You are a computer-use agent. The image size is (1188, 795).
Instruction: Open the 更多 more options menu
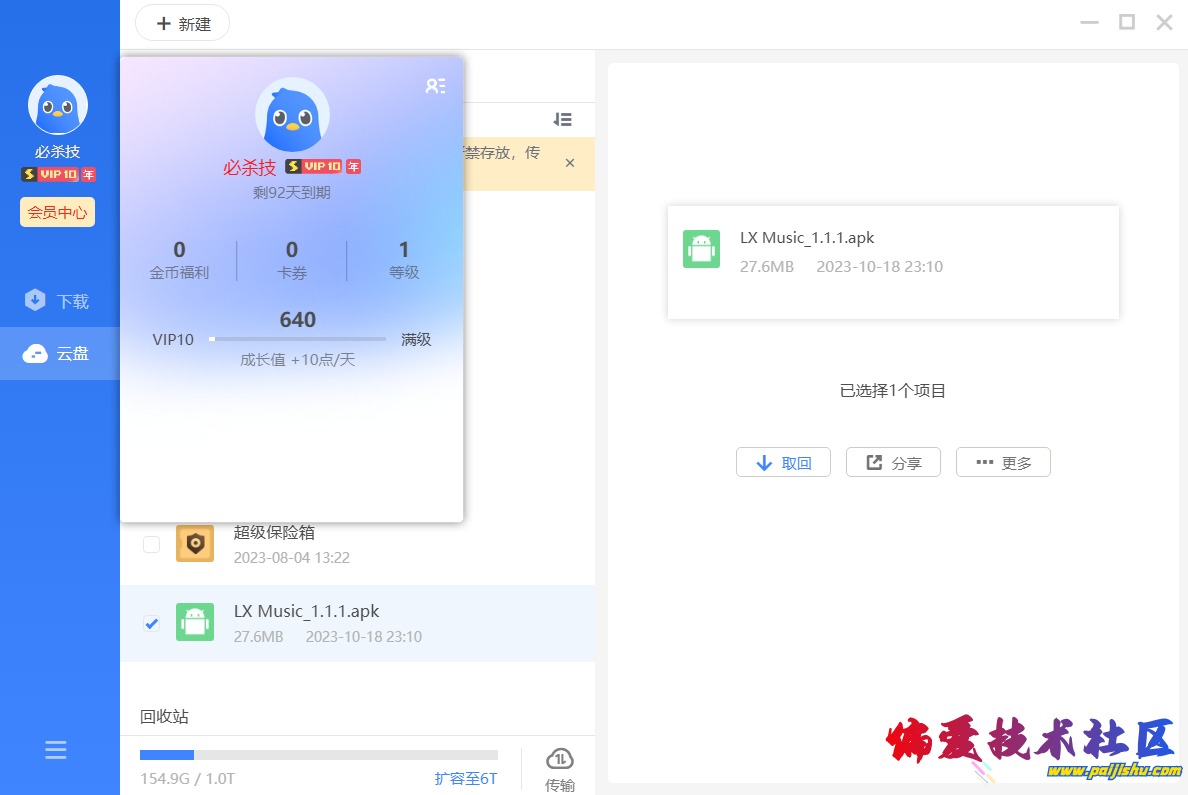1003,463
